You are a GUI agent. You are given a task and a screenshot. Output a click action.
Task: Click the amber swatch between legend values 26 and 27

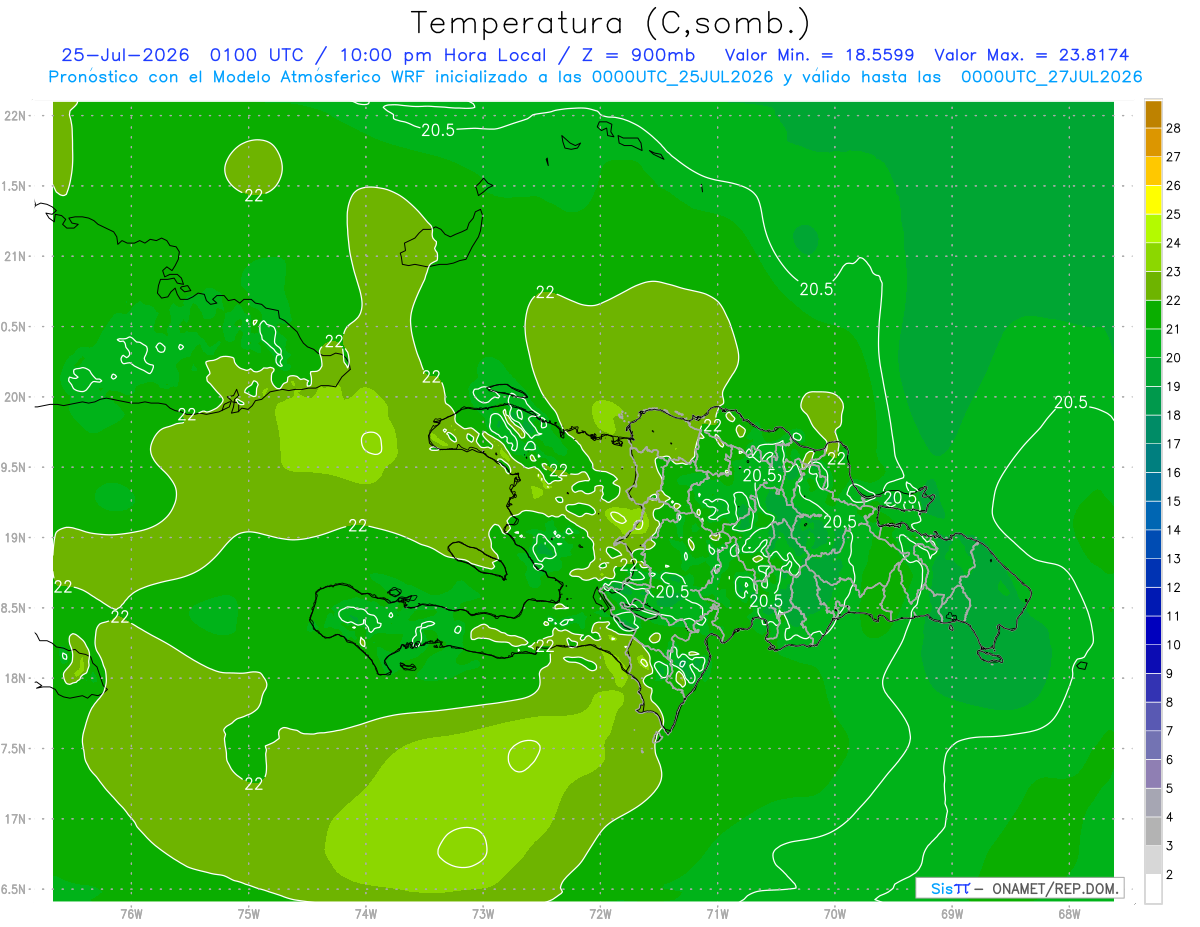pos(1153,171)
